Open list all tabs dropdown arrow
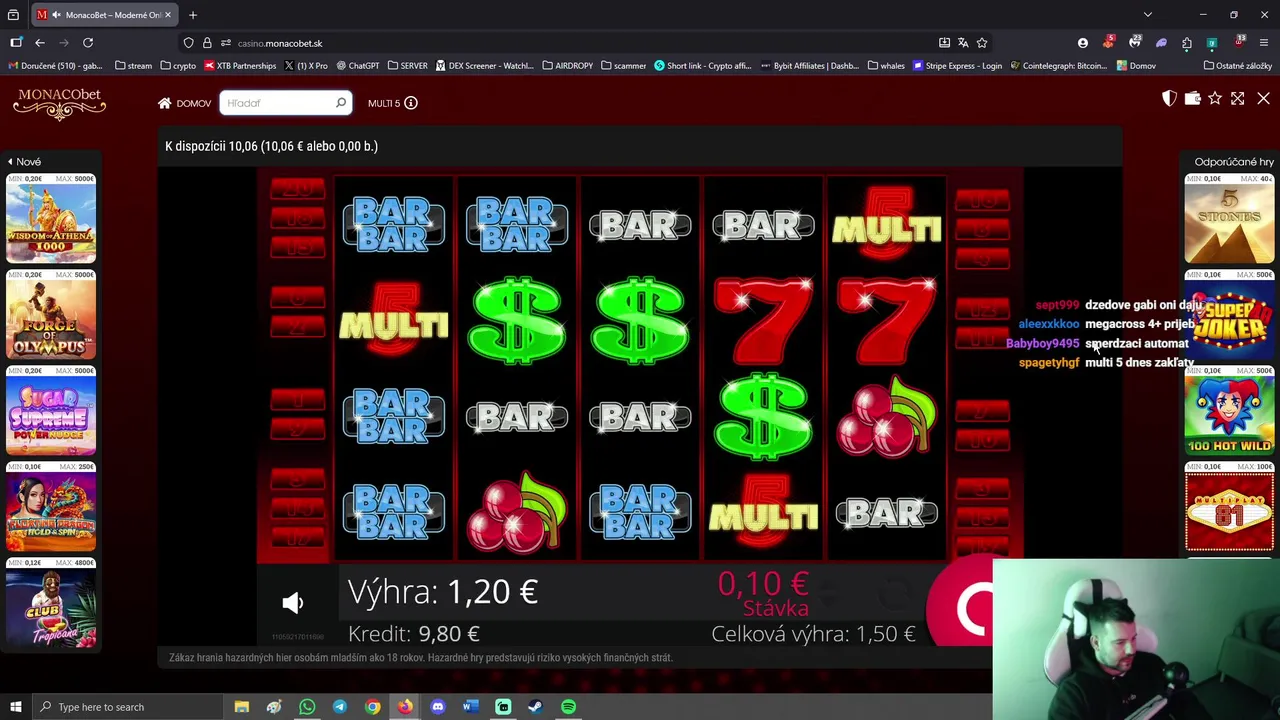The width and height of the screenshot is (1280, 720). click(1148, 15)
